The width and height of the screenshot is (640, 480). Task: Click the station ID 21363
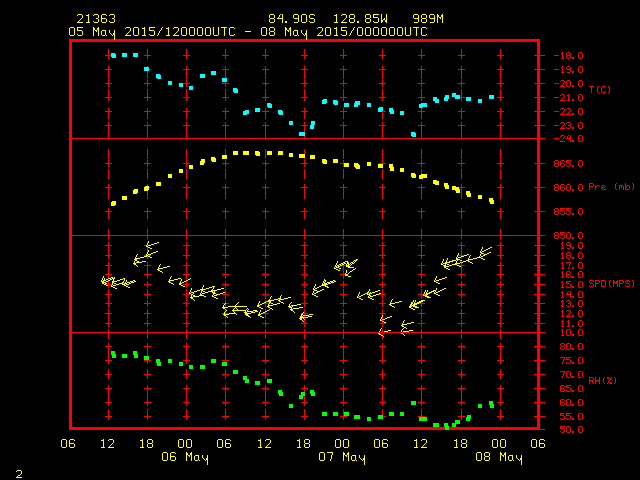coord(96,19)
